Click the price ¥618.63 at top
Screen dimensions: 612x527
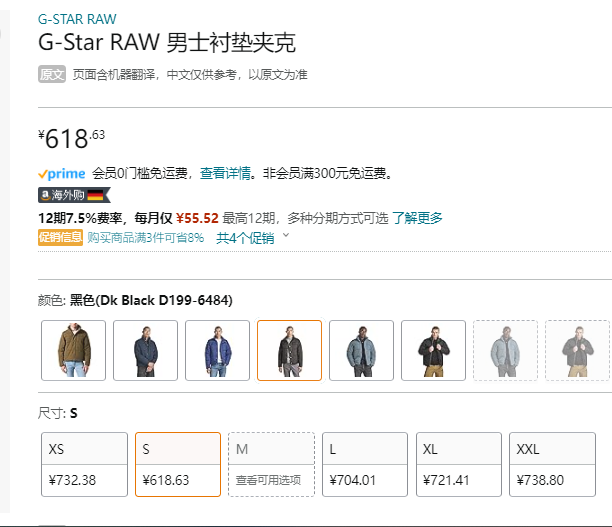[x=71, y=138]
